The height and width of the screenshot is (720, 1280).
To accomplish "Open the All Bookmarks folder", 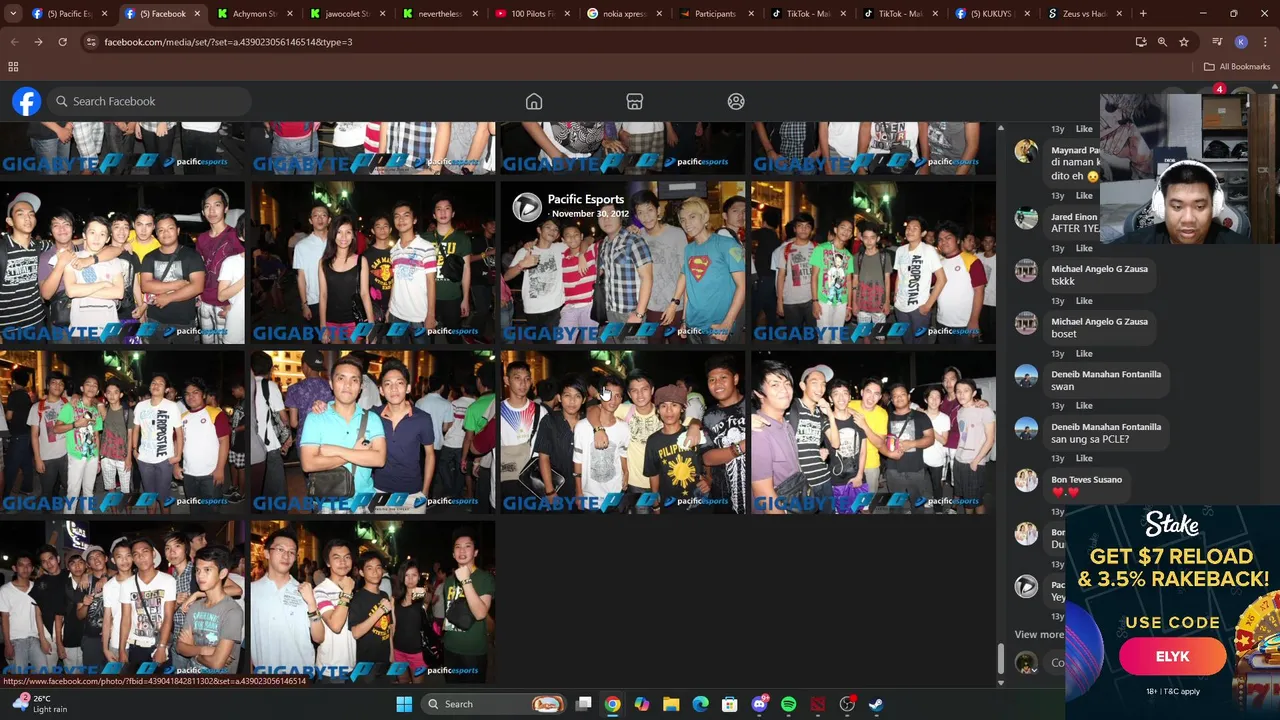I will point(1237,66).
